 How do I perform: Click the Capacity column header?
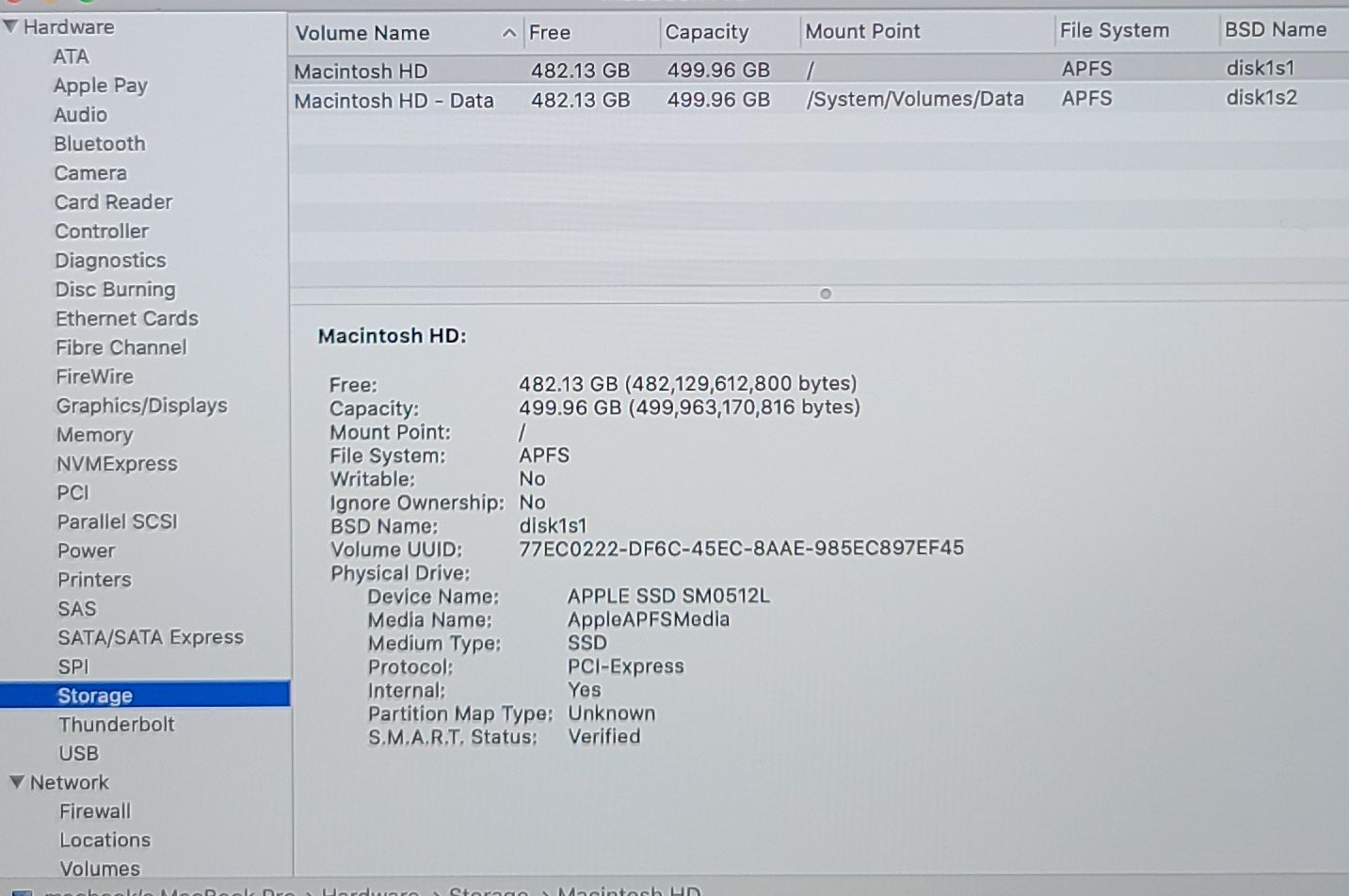pyautogui.click(x=706, y=32)
